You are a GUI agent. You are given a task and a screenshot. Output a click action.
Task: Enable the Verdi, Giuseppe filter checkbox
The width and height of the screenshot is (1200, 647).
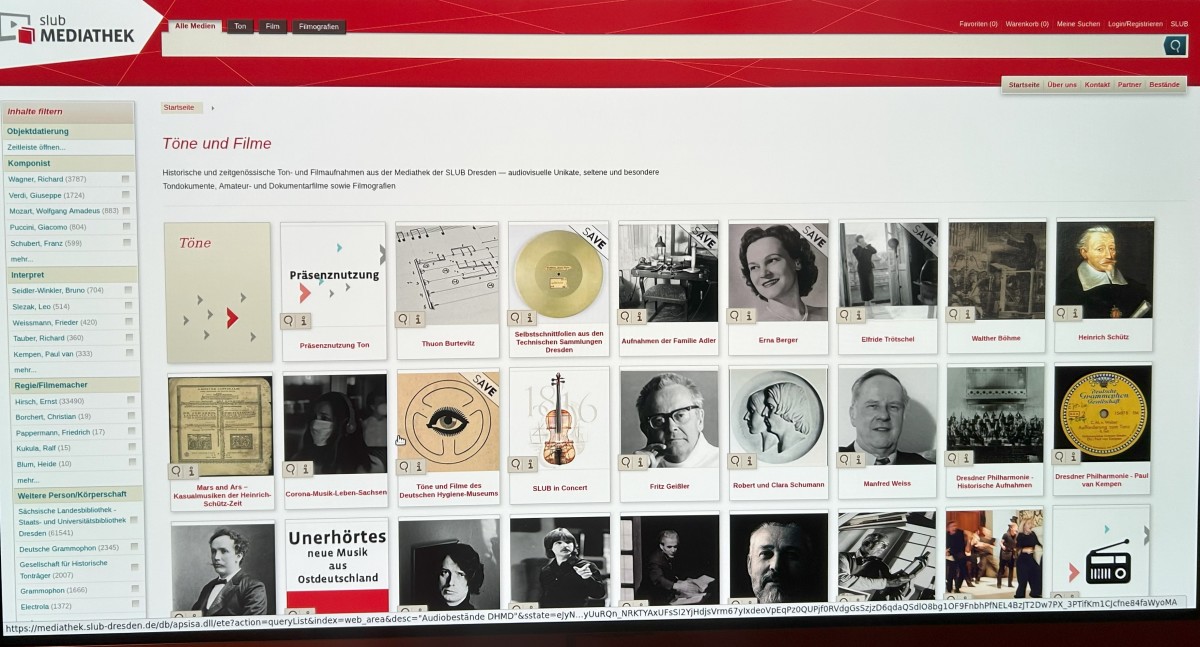[126, 195]
